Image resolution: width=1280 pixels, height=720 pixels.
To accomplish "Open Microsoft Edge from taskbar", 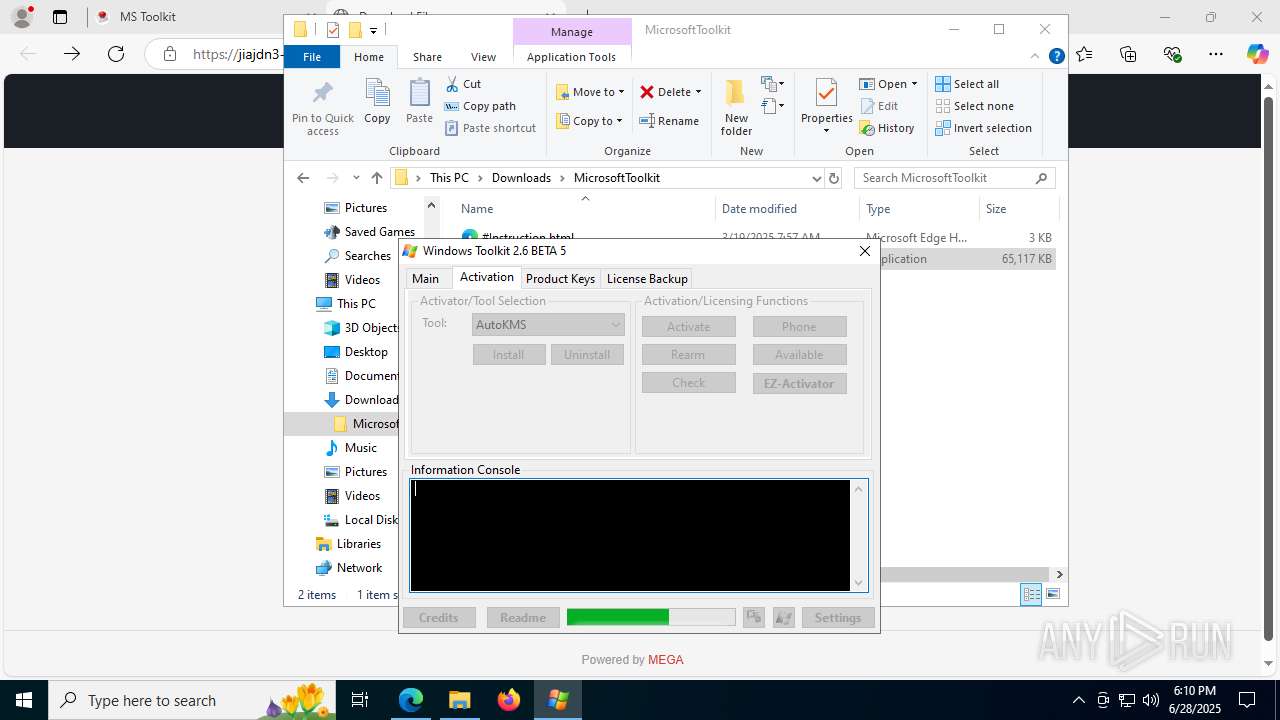I will pyautogui.click(x=411, y=700).
